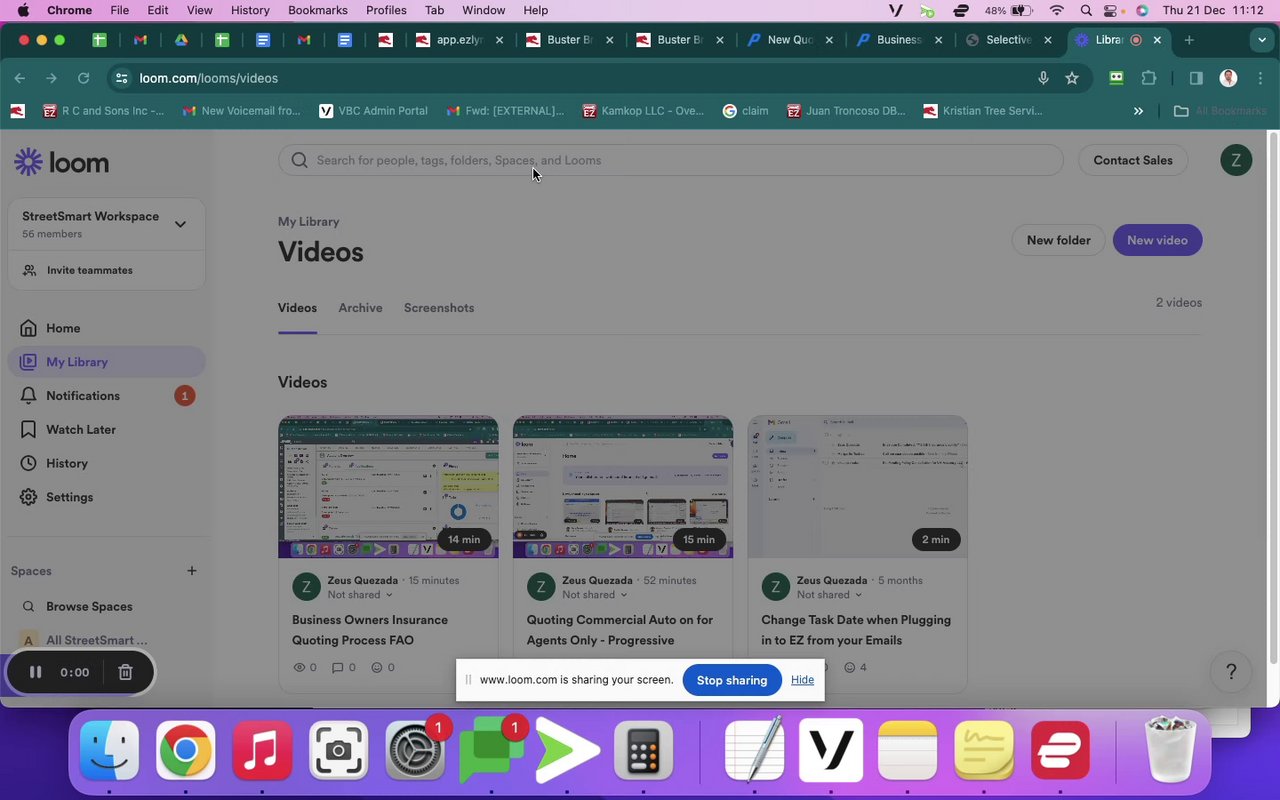The height and width of the screenshot is (800, 1280).
Task: Add a new Space with plus icon
Action: [191, 571]
